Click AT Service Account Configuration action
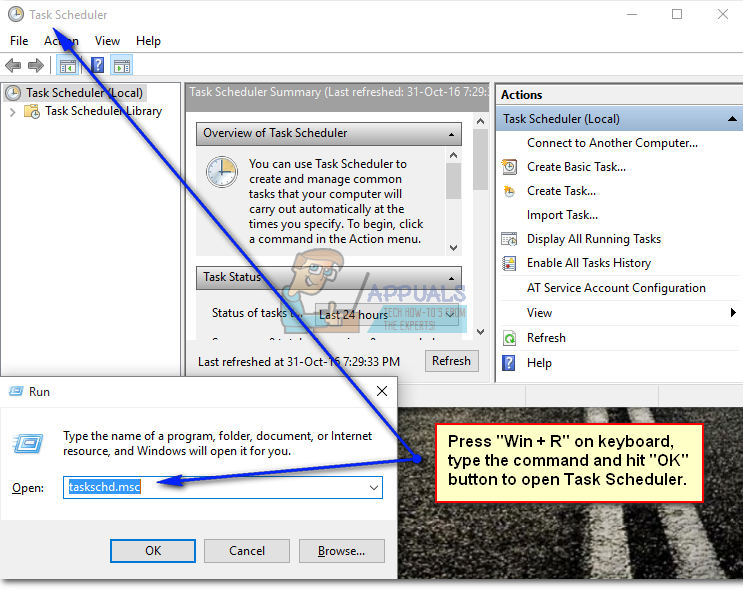The image size is (743, 590). 616,288
